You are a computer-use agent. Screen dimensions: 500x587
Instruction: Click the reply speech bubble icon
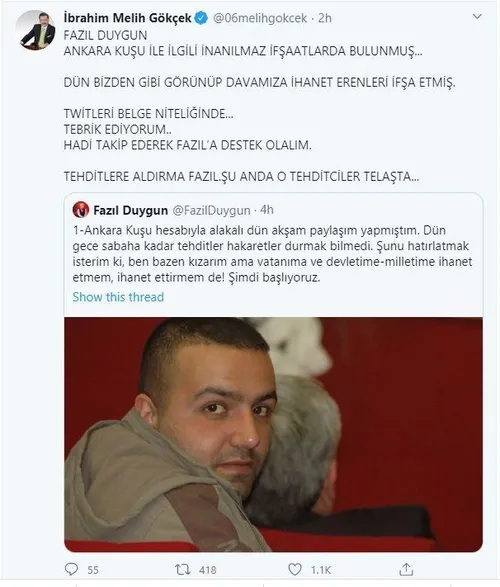[71, 569]
